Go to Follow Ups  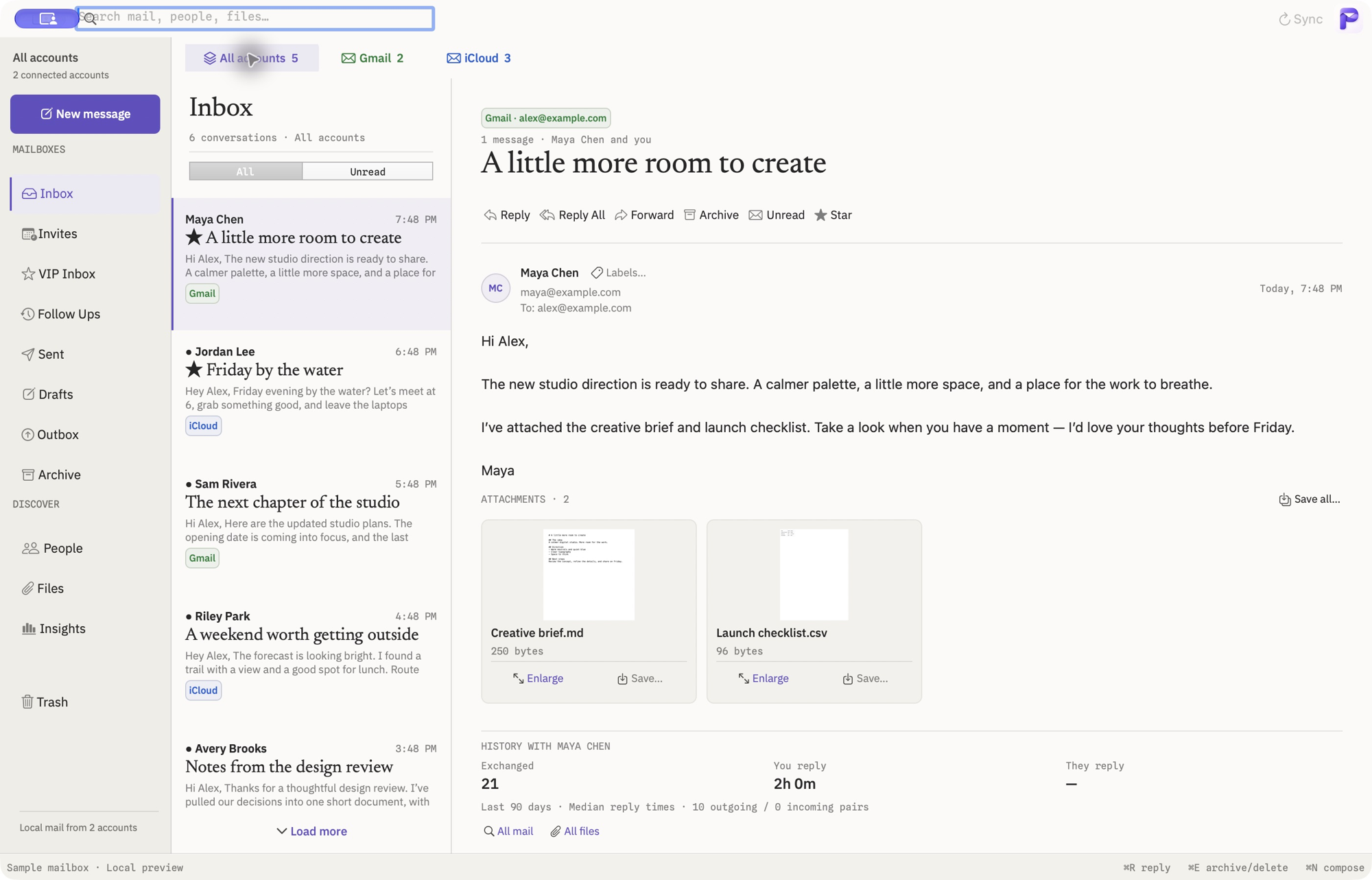click(85, 314)
